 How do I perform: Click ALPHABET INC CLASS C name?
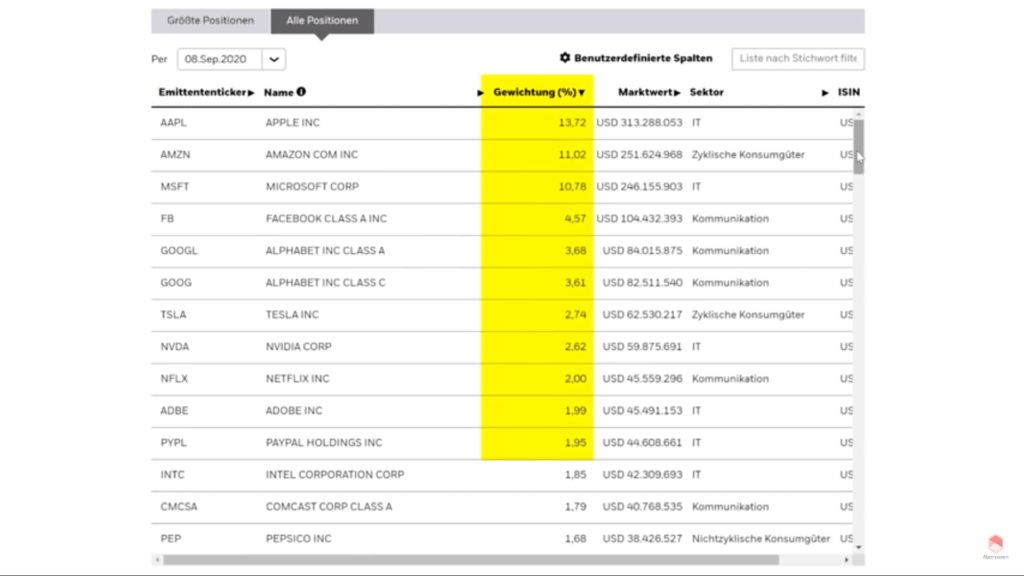pyautogui.click(x=325, y=283)
